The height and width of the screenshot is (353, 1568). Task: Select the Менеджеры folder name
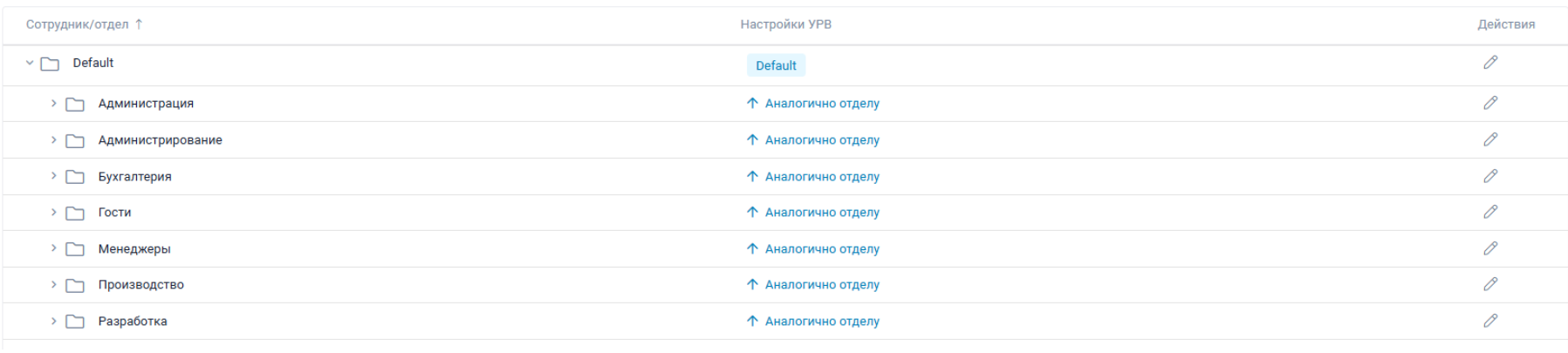pyautogui.click(x=134, y=248)
